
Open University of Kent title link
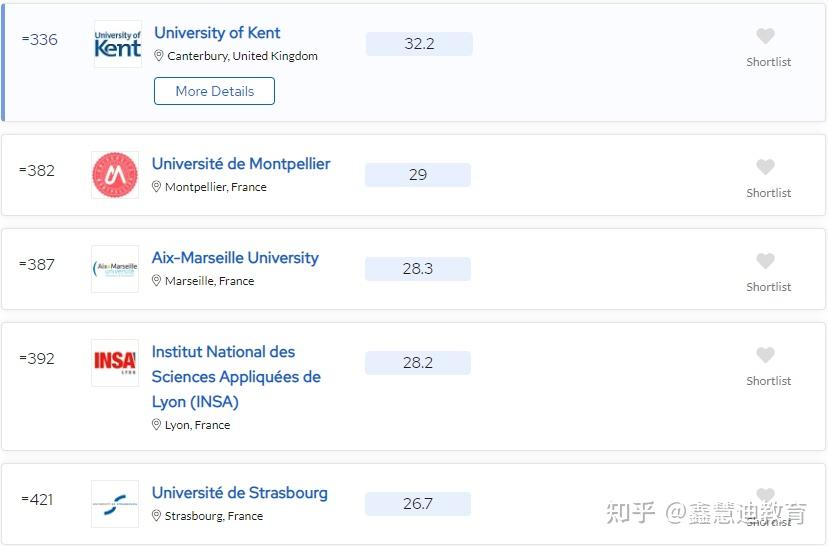coord(217,33)
